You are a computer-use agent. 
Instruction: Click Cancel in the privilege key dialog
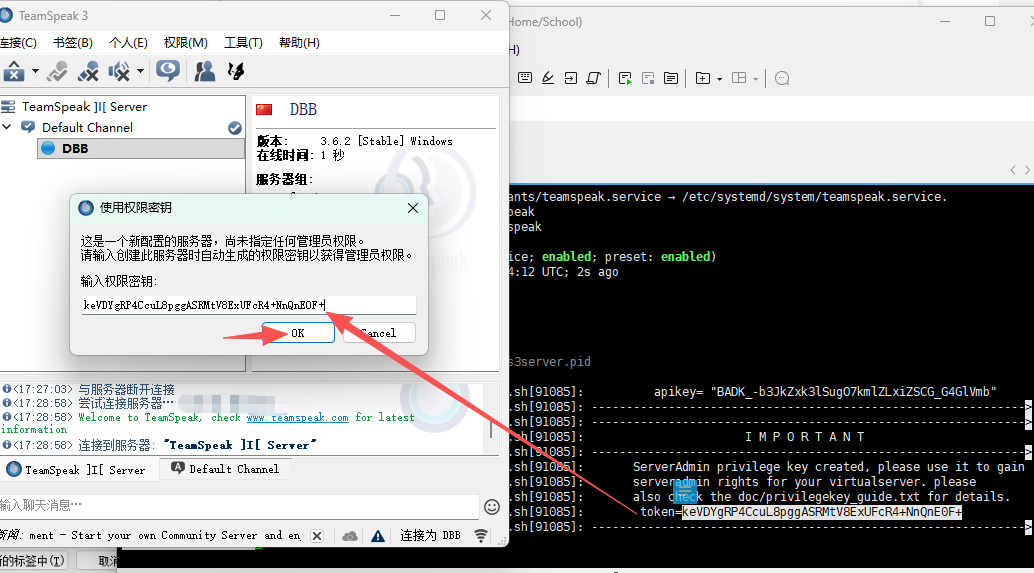click(379, 333)
